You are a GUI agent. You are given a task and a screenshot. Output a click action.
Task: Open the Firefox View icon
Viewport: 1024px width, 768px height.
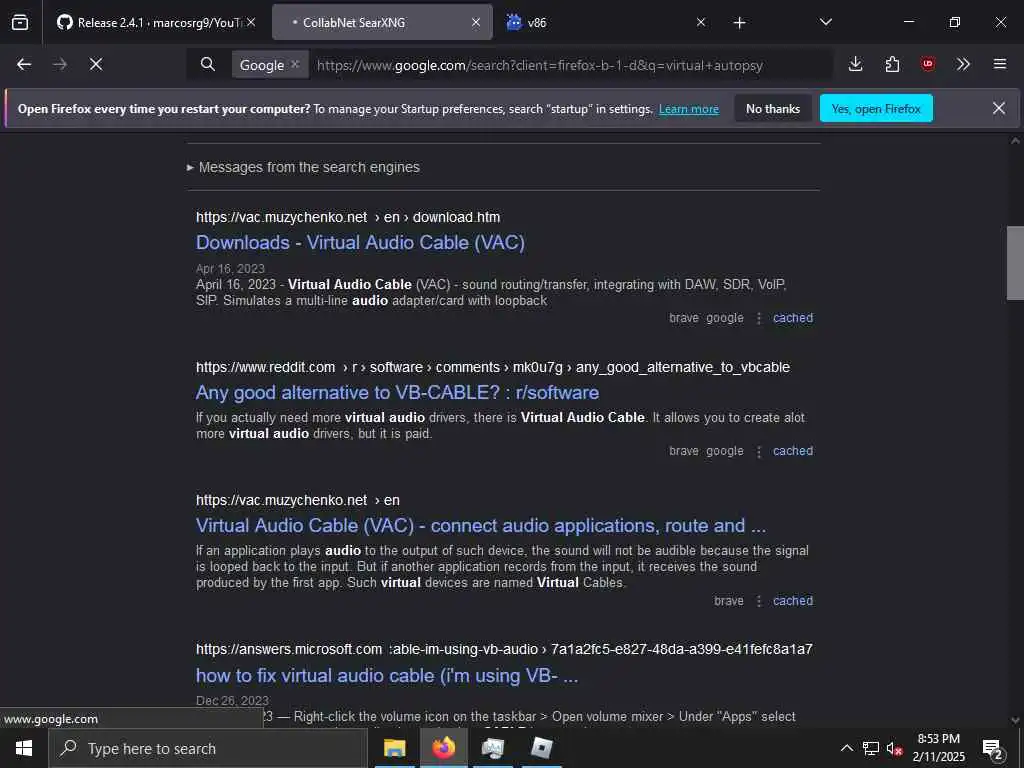[20, 23]
